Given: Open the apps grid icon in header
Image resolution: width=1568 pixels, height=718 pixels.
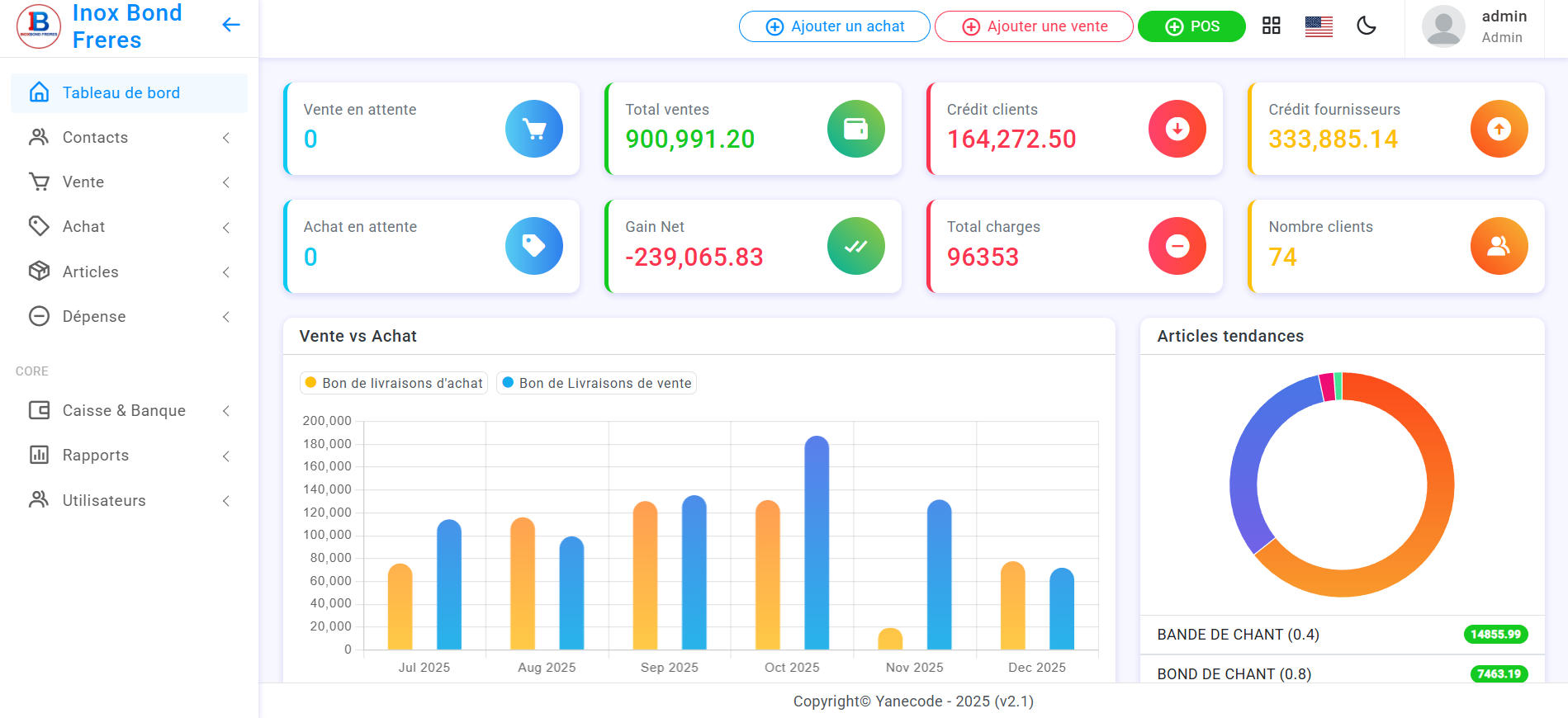Looking at the screenshot, I should pyautogui.click(x=1272, y=26).
